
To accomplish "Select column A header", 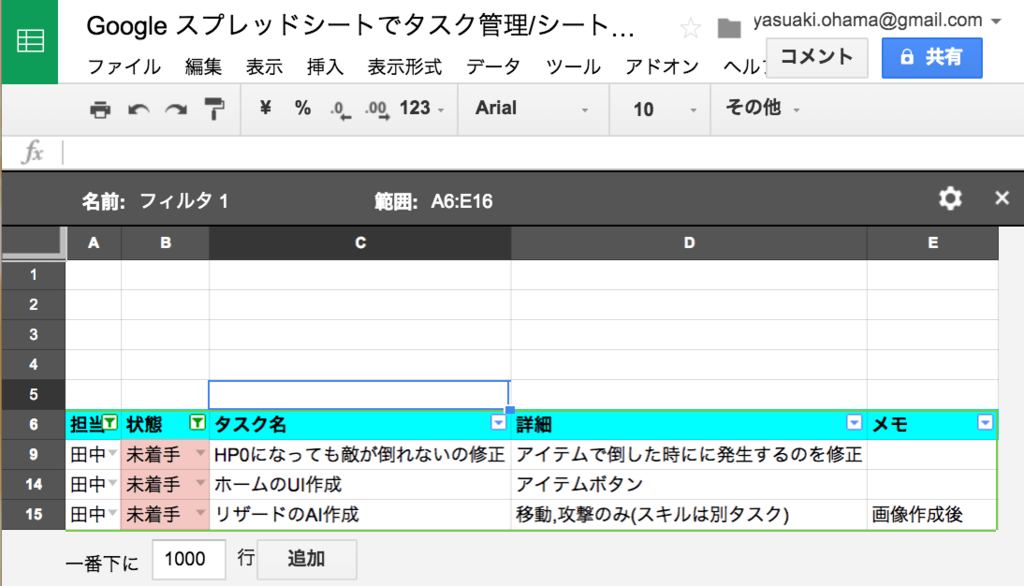I will 93,243.
